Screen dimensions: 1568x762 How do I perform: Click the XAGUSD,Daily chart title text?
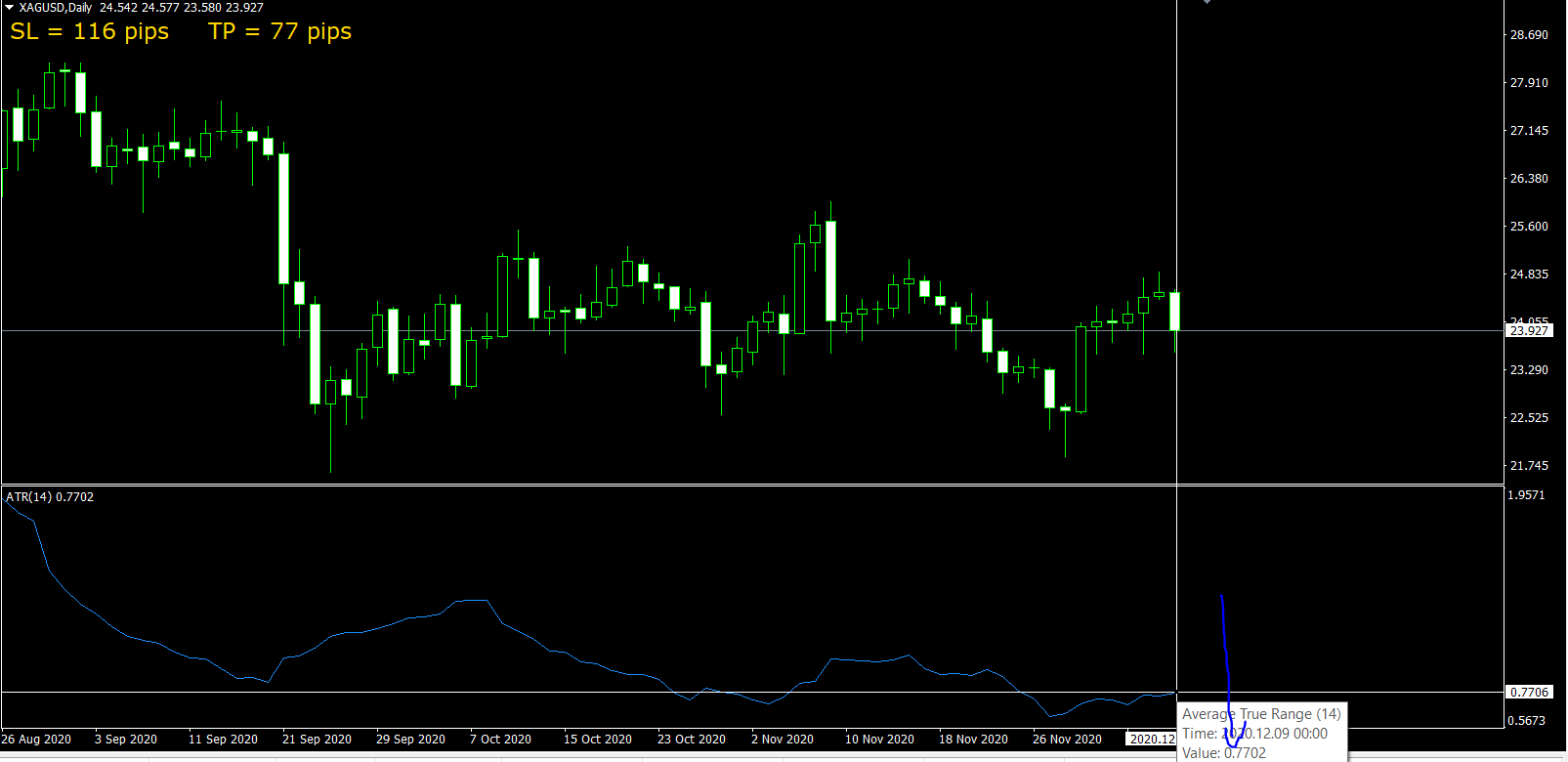coord(56,7)
